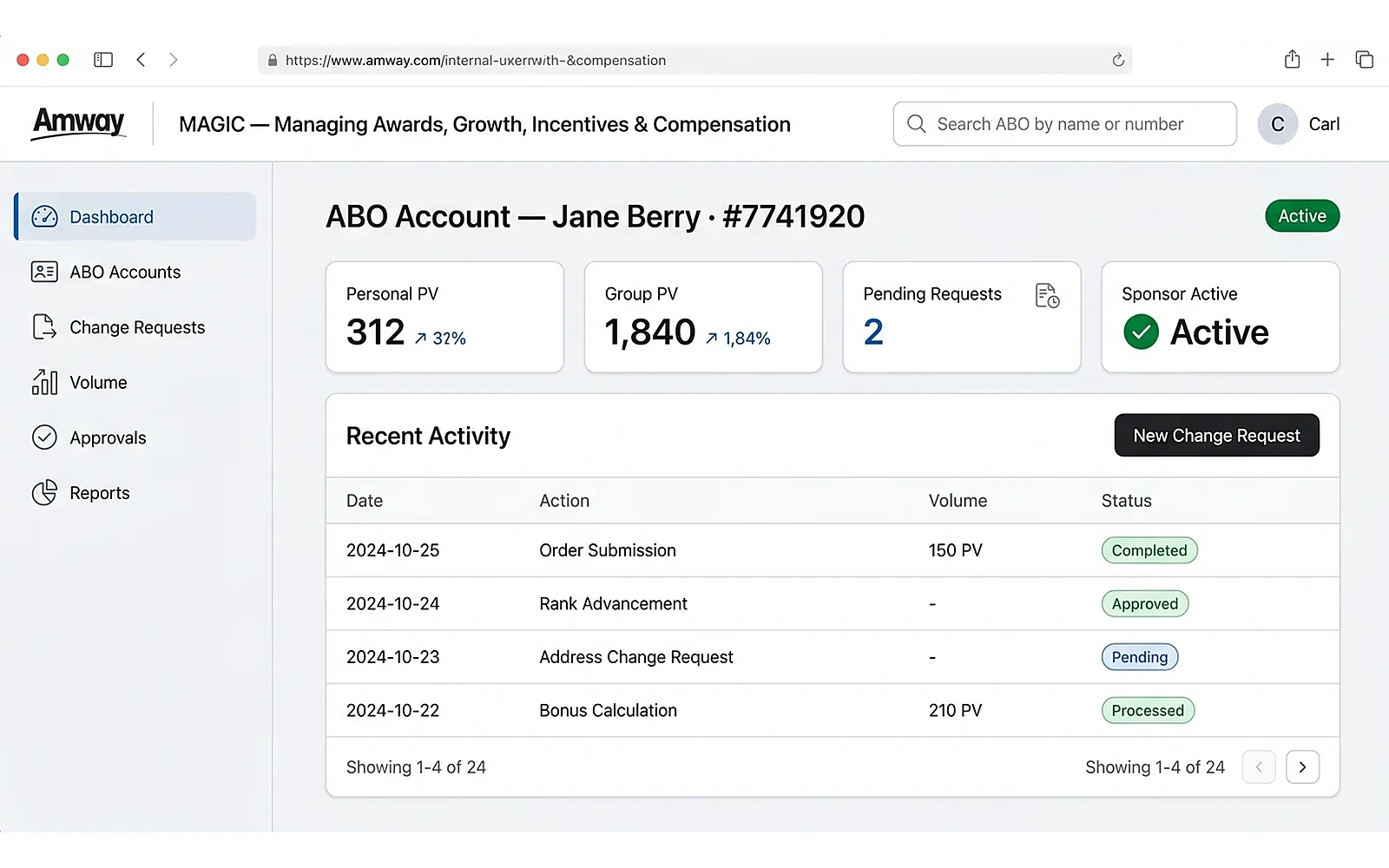
Task: Open the Dashboard menu item
Action: tap(135, 217)
